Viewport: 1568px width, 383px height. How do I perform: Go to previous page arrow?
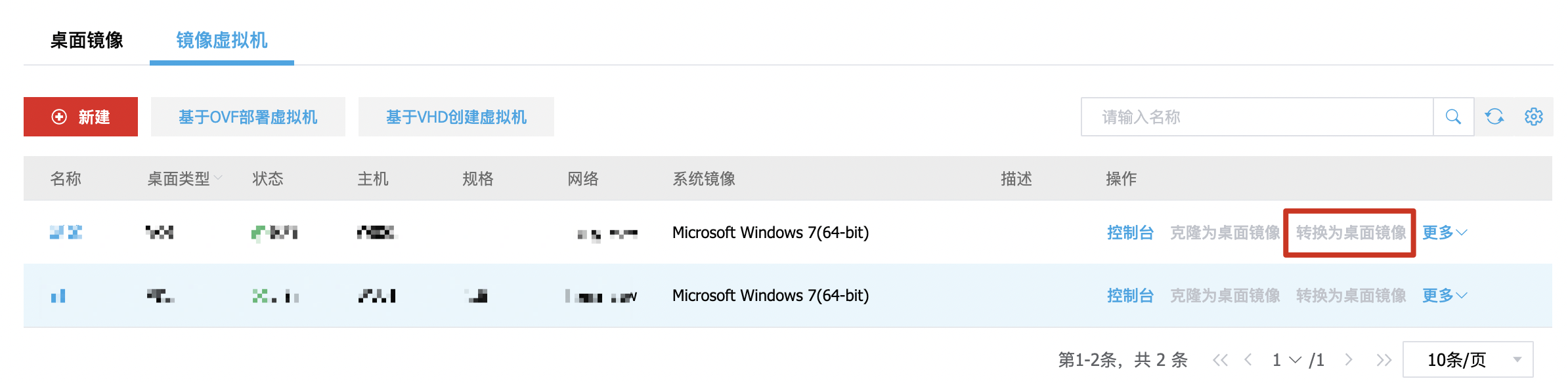pyautogui.click(x=1248, y=359)
